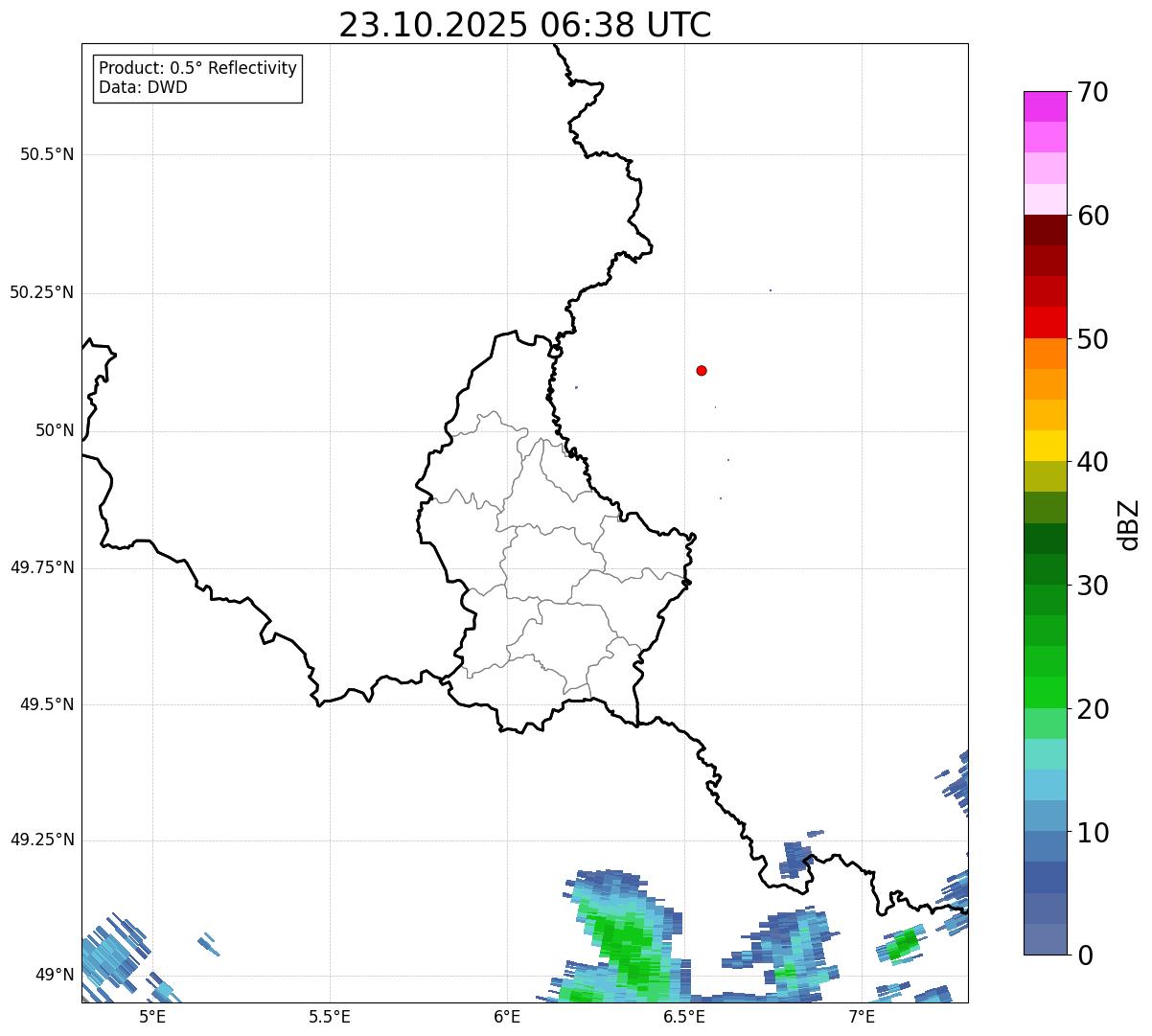Click the orange colorbar segment below 50
The height and width of the screenshot is (1036, 1152).
pyautogui.click(x=1045, y=354)
